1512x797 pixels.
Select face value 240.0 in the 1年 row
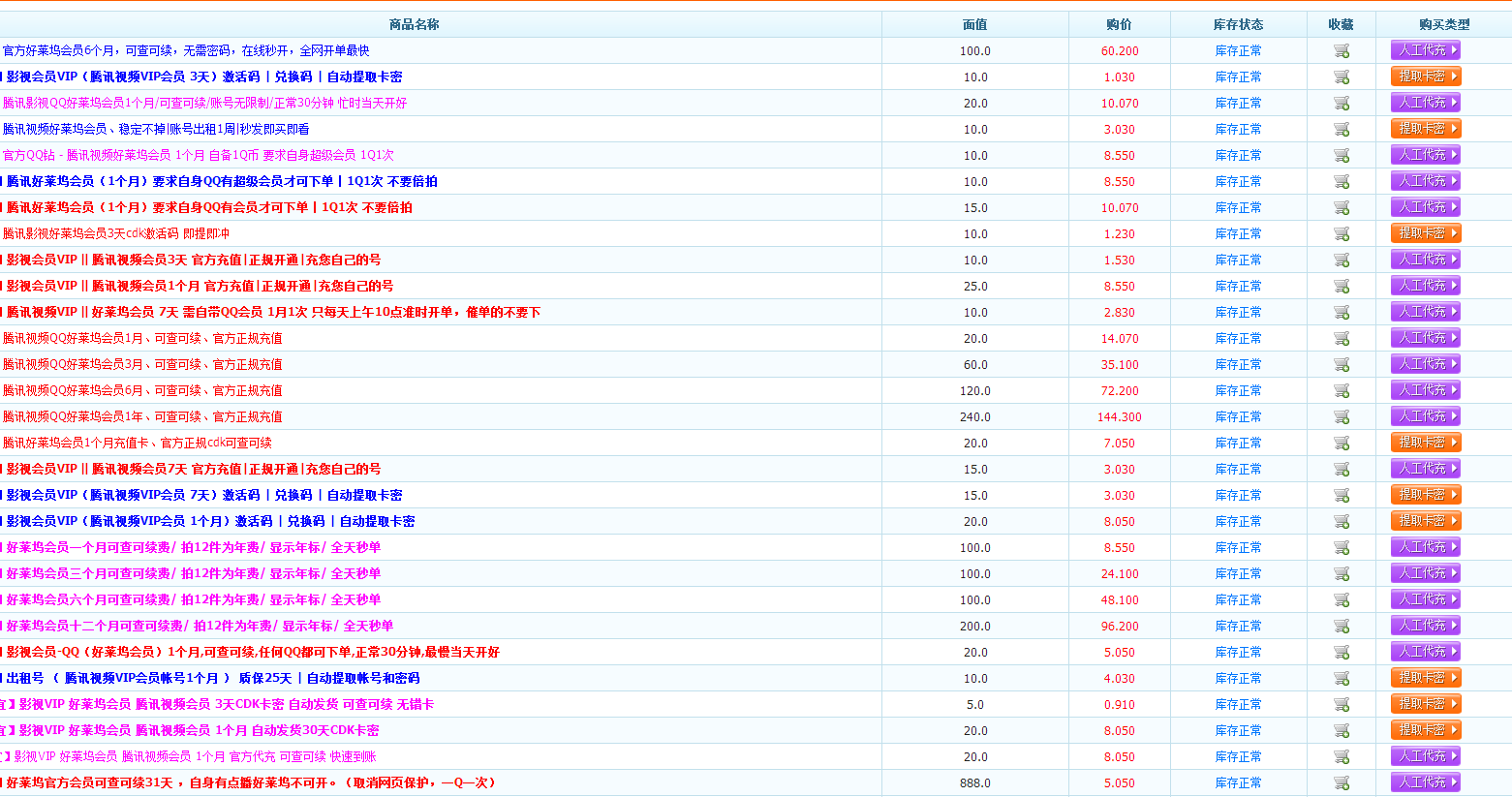tap(975, 417)
